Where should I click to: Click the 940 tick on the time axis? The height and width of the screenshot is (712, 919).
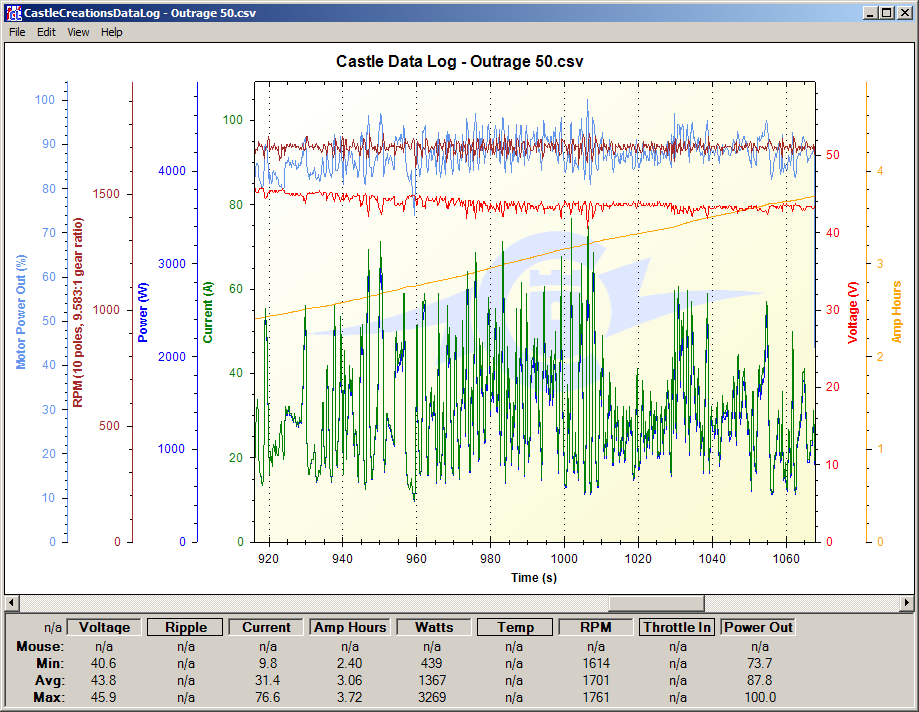point(343,558)
